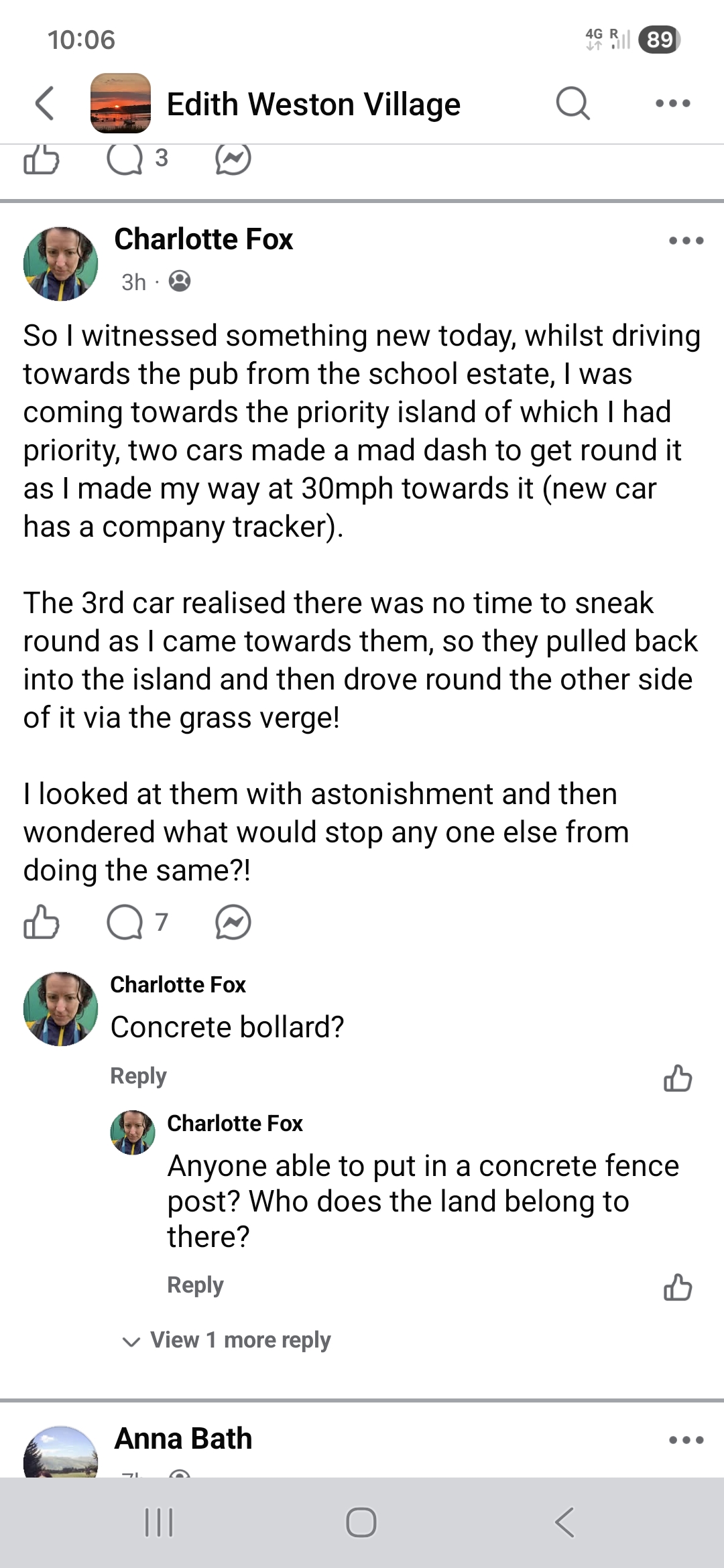The height and width of the screenshot is (1568, 724).
Task: Open more options on Anna Bath's post
Action: (686, 1440)
